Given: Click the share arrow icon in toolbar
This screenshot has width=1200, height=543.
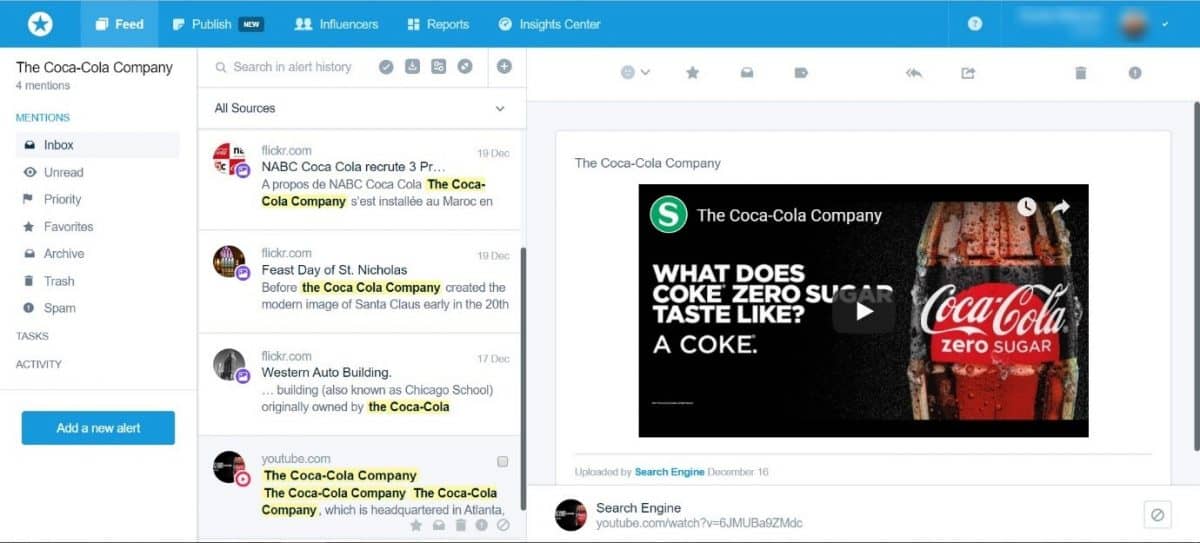Looking at the screenshot, I should coord(968,72).
